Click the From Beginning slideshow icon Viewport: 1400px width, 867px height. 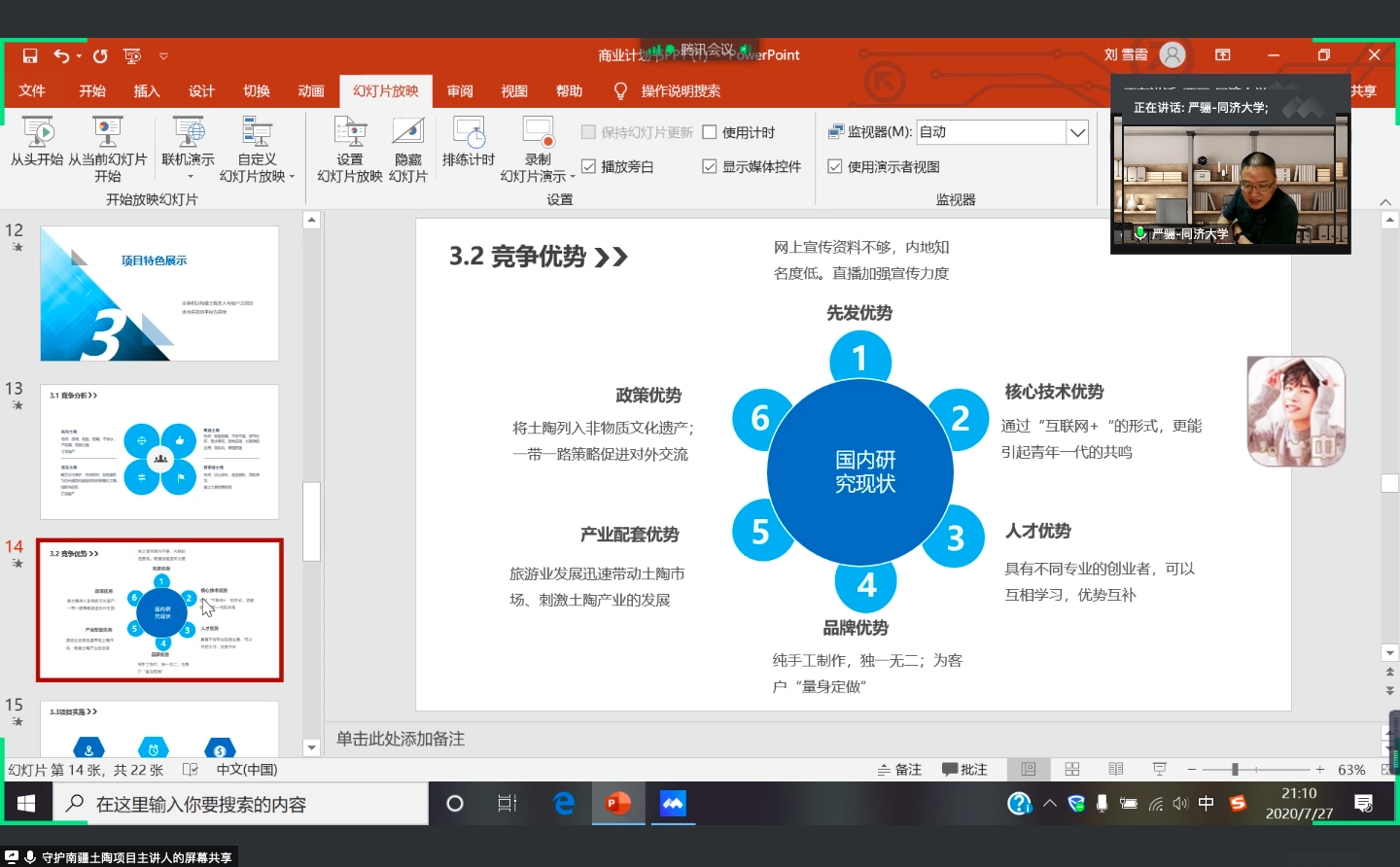click(x=37, y=133)
